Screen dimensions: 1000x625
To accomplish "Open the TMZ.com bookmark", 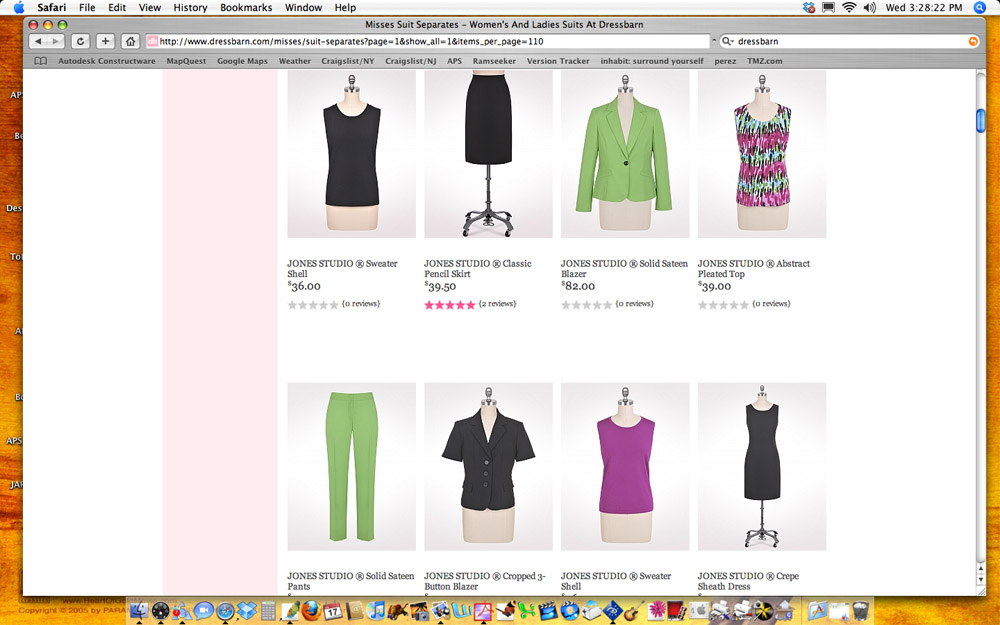I will pyautogui.click(x=765, y=61).
